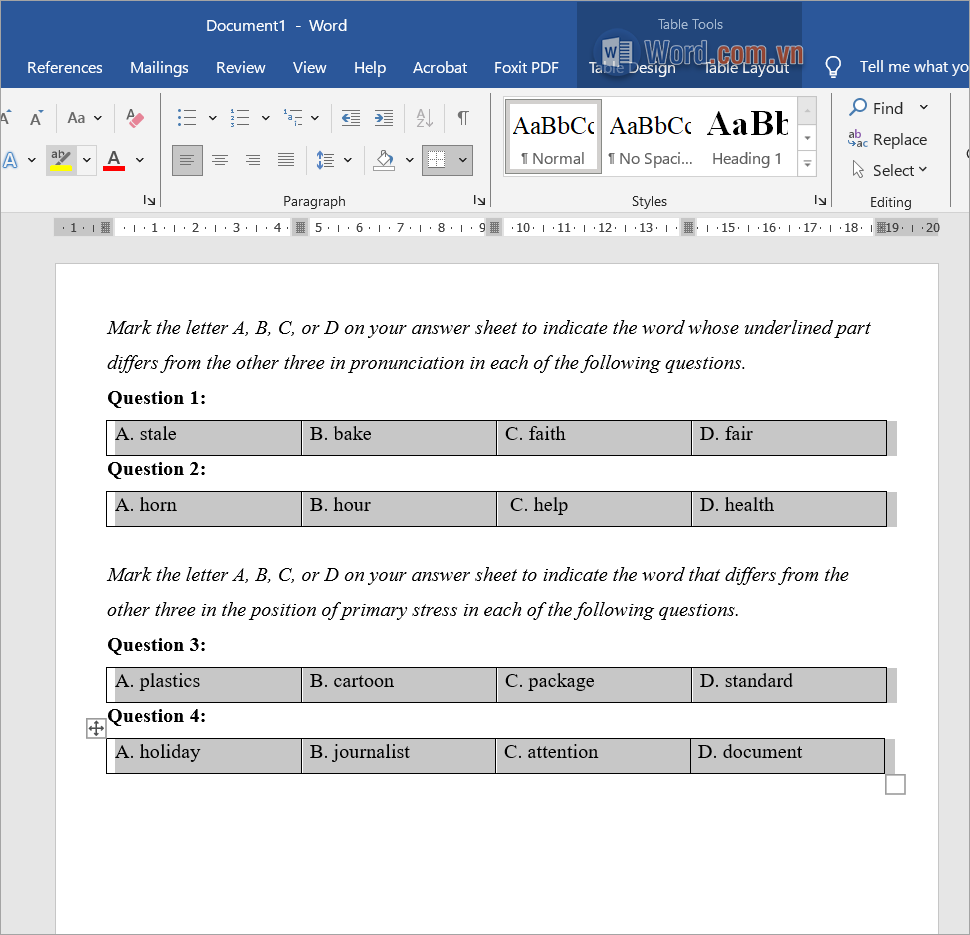Screen dimensions: 970x935
Task: Open the Foxit PDF tab
Action: [526, 67]
